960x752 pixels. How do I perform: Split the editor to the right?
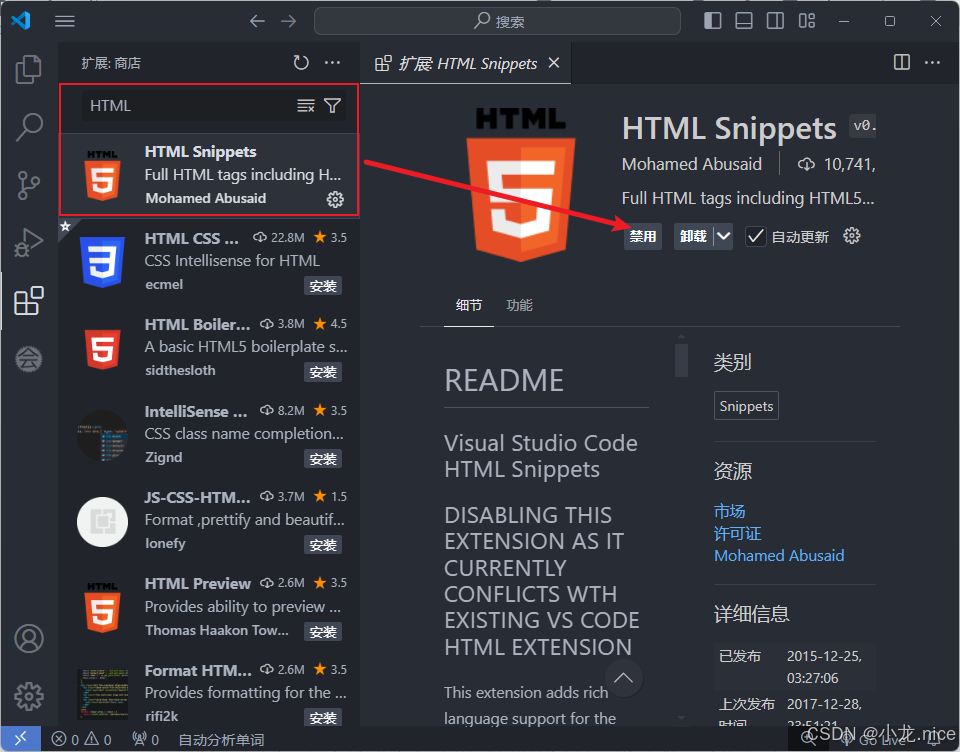[x=902, y=62]
